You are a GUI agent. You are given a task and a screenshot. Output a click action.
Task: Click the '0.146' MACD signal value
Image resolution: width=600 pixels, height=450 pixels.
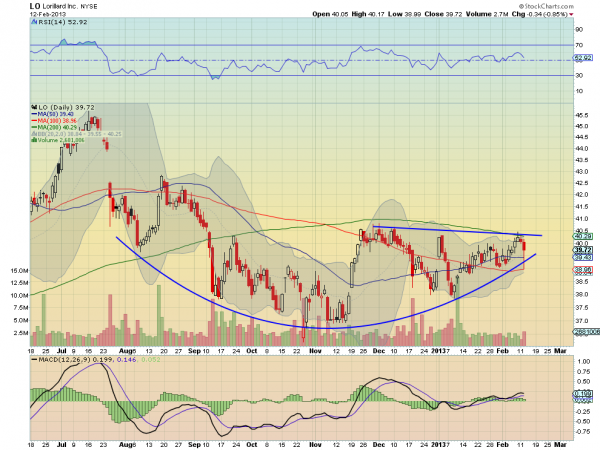pos(127,360)
